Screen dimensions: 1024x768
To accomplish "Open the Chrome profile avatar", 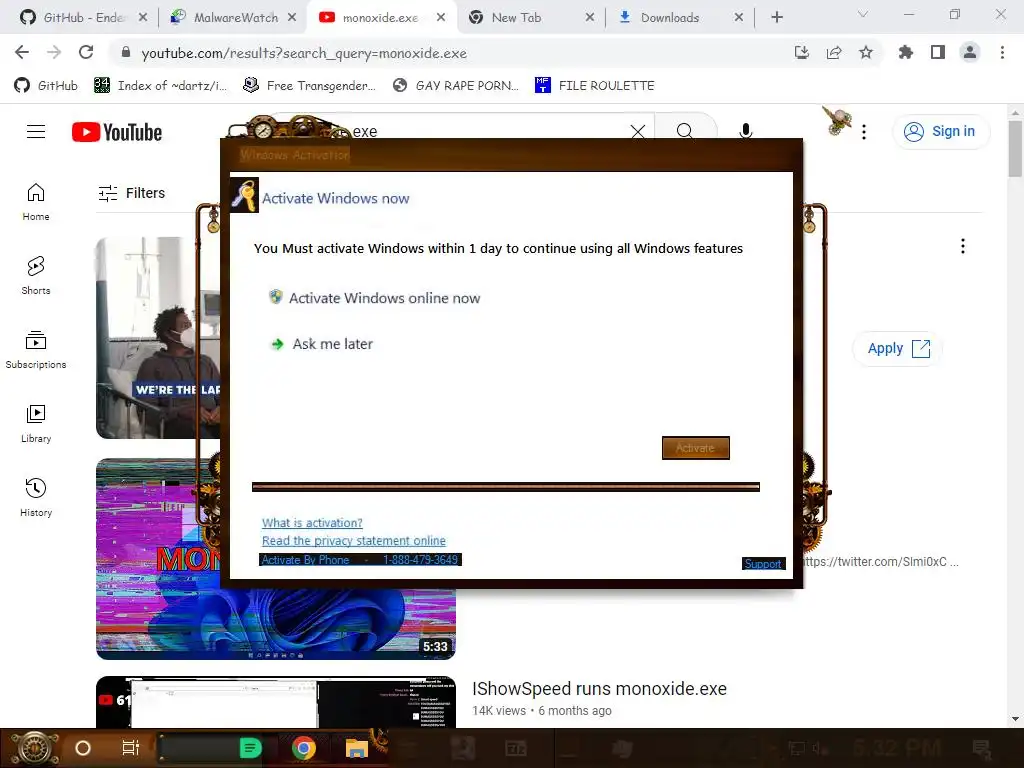I will 970,52.
